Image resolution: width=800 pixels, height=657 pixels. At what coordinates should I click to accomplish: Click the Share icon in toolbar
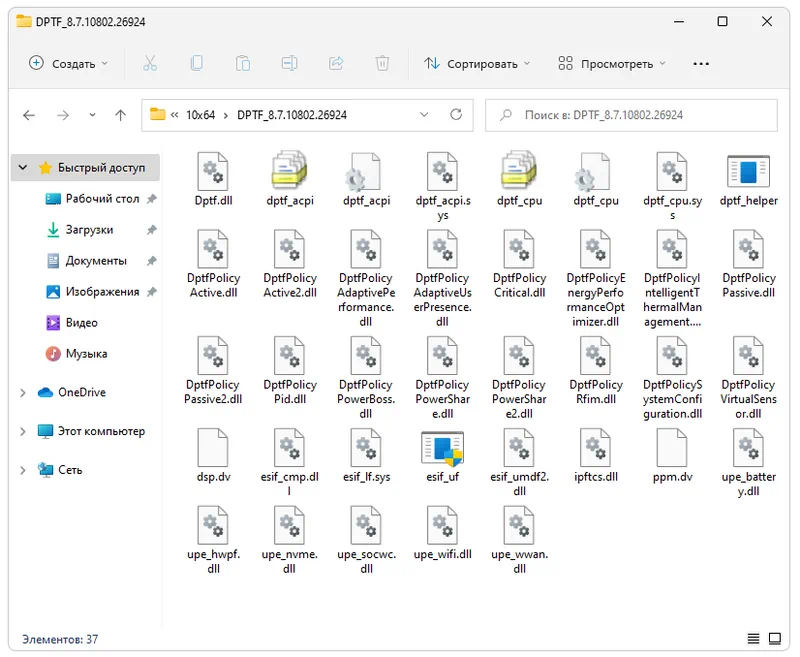click(336, 63)
